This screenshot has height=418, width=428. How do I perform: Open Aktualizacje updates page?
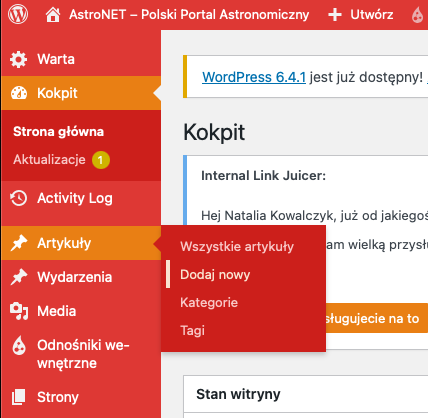49,160
